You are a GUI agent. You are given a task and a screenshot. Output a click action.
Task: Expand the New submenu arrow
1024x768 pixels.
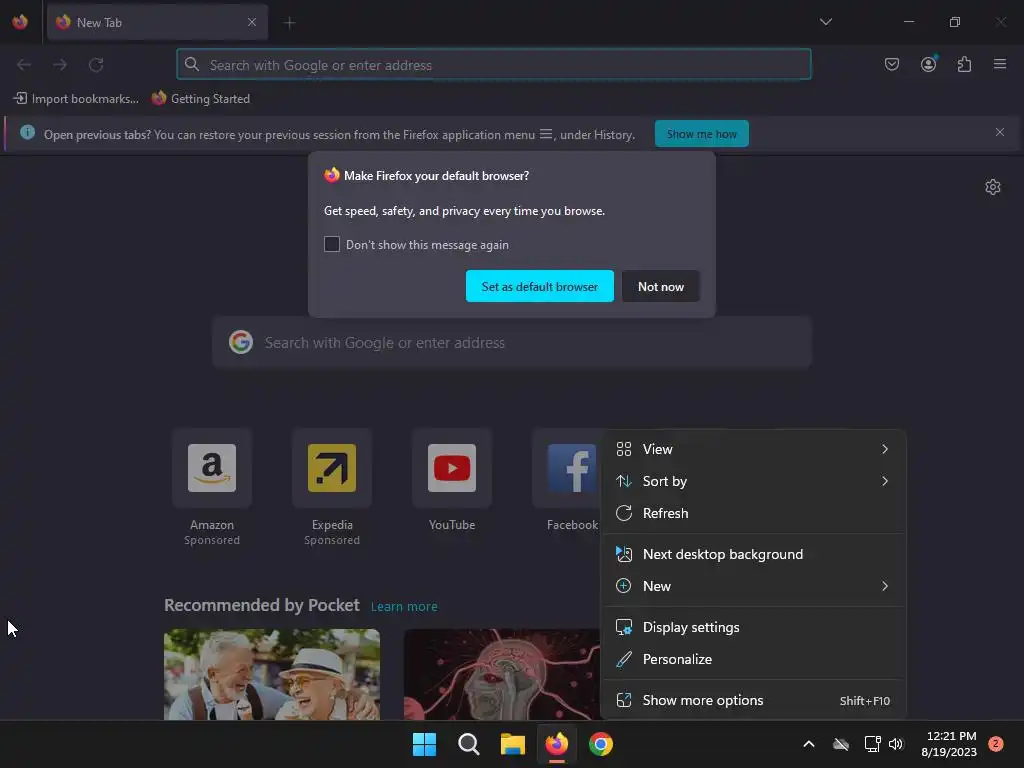point(885,586)
